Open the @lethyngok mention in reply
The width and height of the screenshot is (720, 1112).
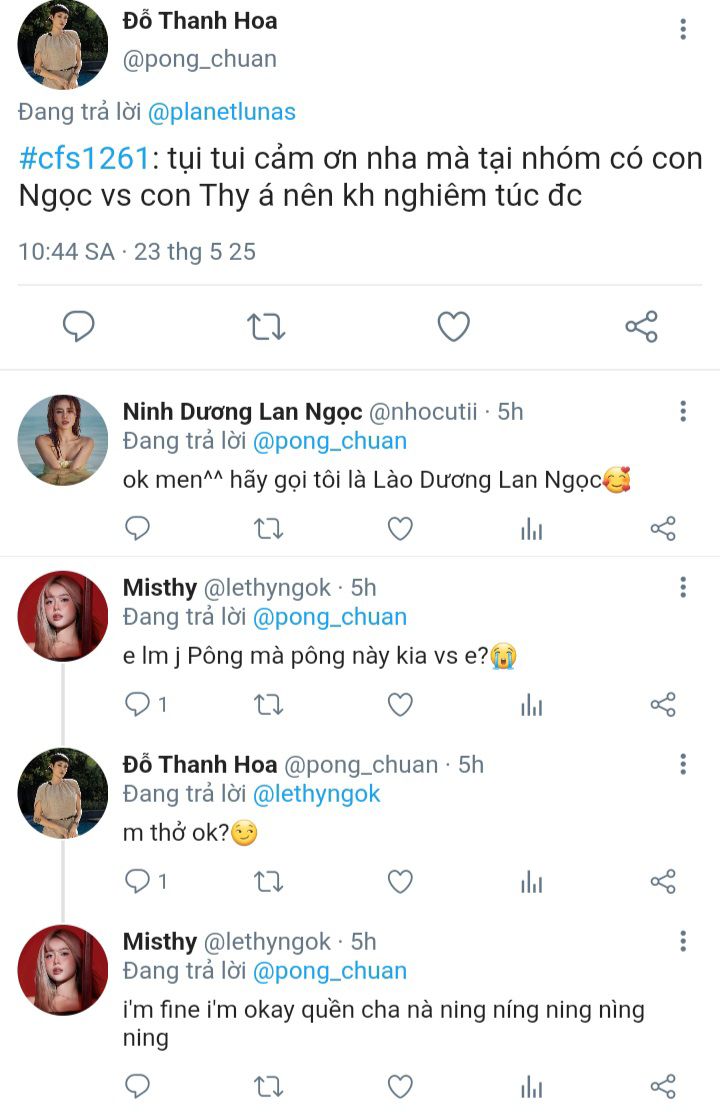point(317,794)
